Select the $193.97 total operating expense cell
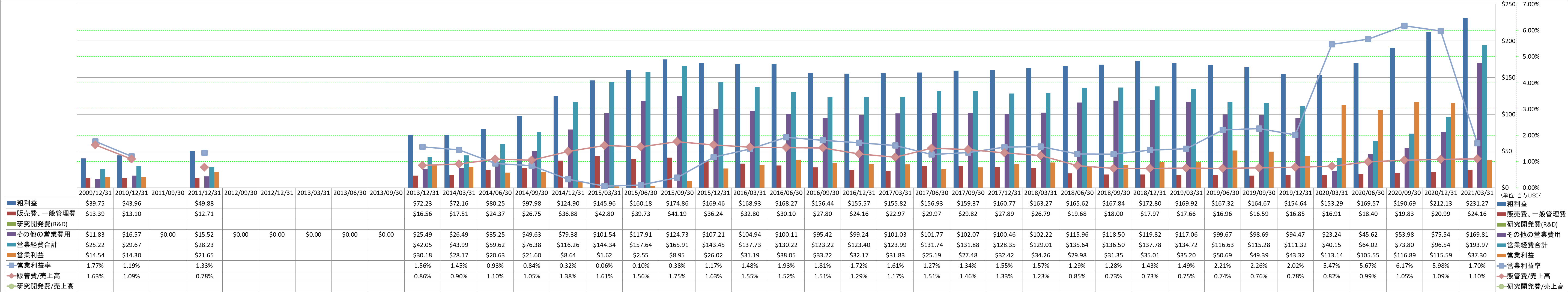1568x292 pixels. 1477,245
